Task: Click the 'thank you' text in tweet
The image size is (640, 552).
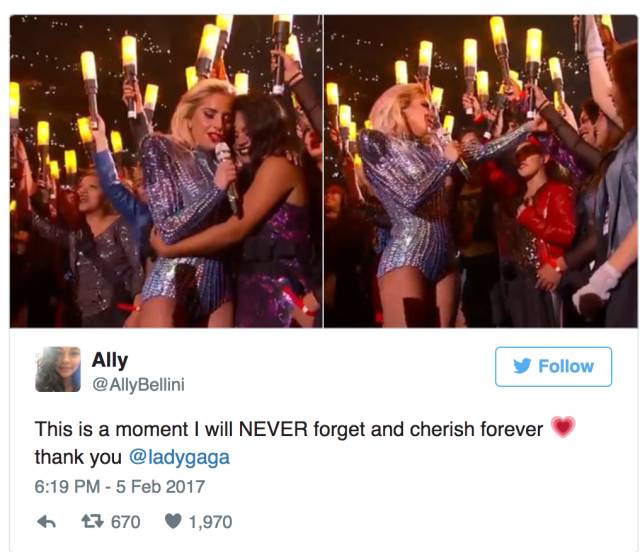Action: click(x=78, y=457)
